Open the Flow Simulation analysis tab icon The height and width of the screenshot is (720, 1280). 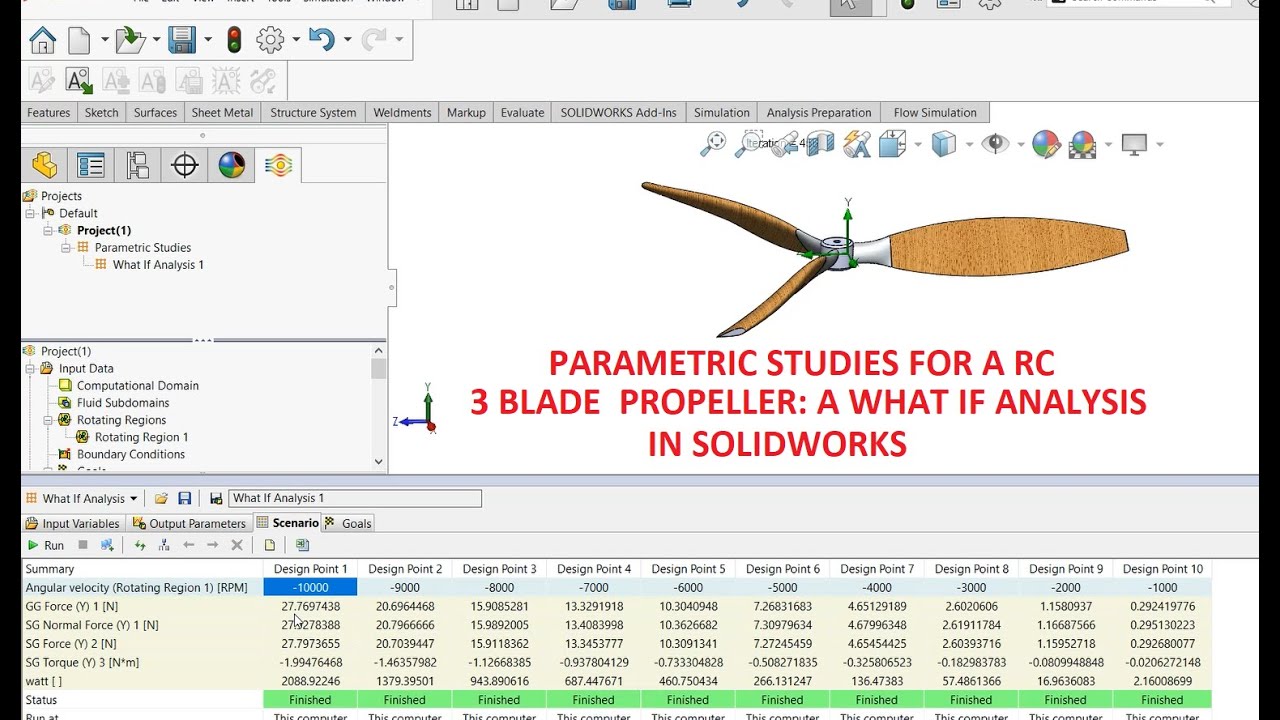coord(278,165)
